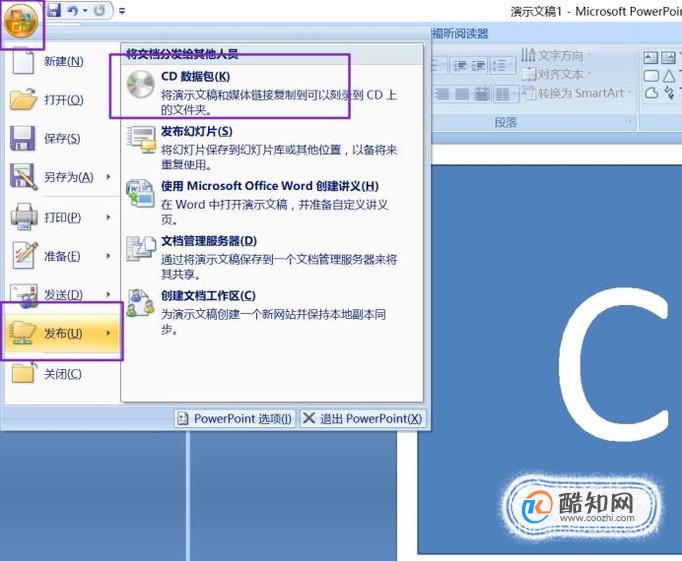The width and height of the screenshot is (682, 561).
Task: Click decrease indent icon in ribbon
Action: click(459, 66)
